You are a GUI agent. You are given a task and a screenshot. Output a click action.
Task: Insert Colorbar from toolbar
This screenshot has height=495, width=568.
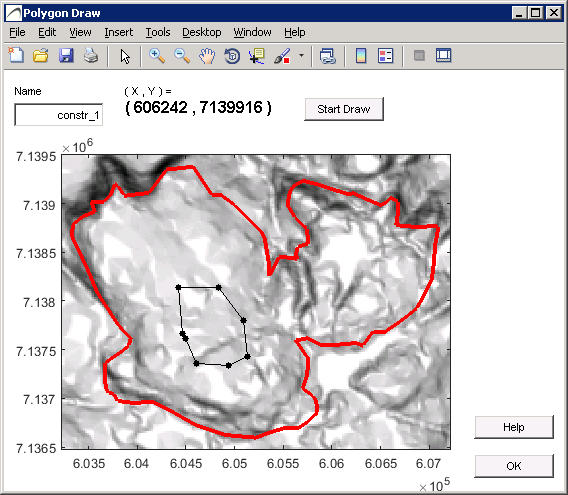point(361,56)
